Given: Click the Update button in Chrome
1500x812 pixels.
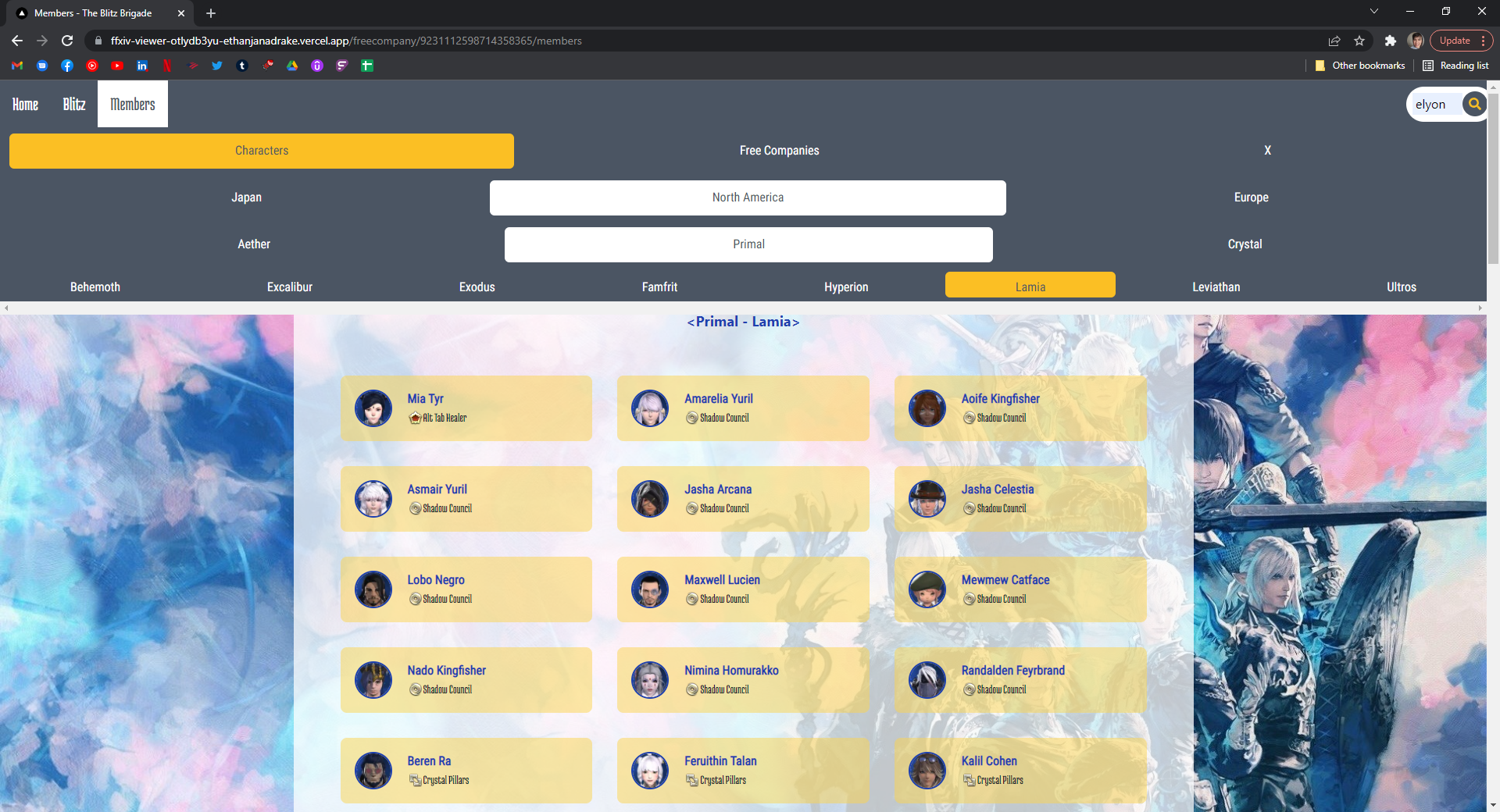Looking at the screenshot, I should pyautogui.click(x=1454, y=41).
